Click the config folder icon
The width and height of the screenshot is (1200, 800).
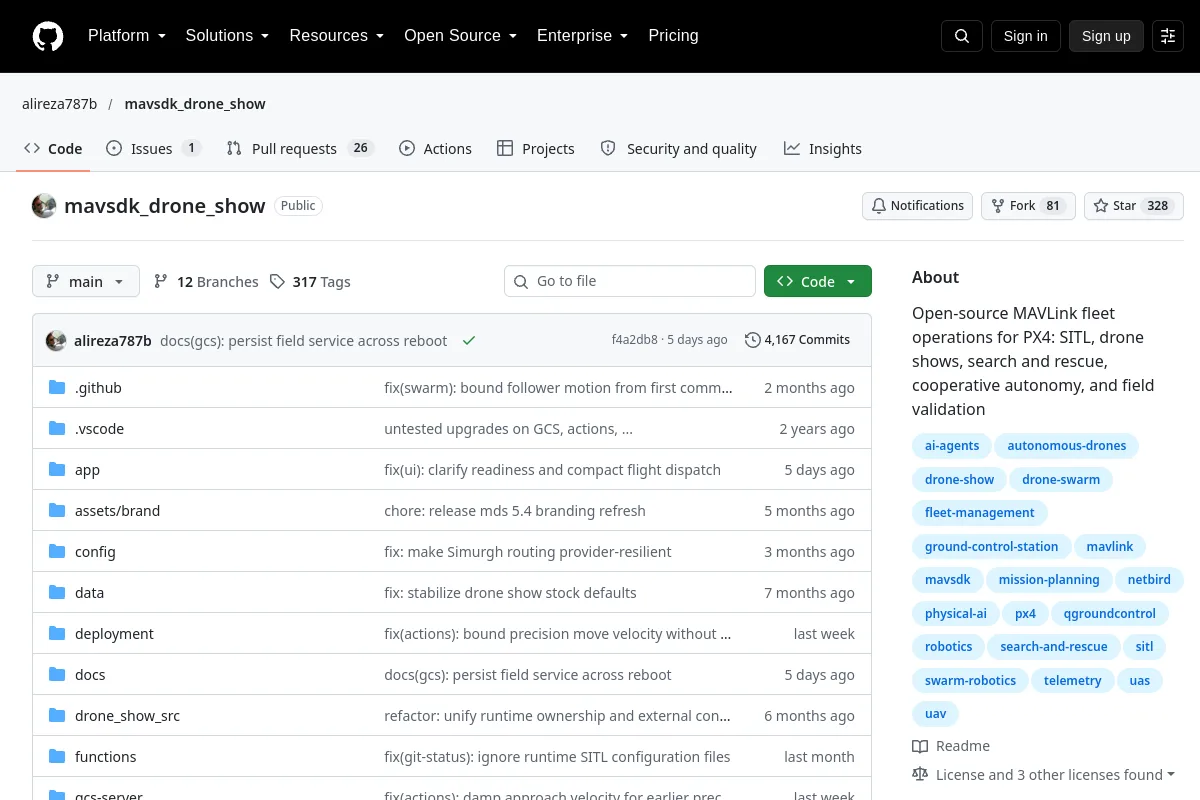(57, 552)
